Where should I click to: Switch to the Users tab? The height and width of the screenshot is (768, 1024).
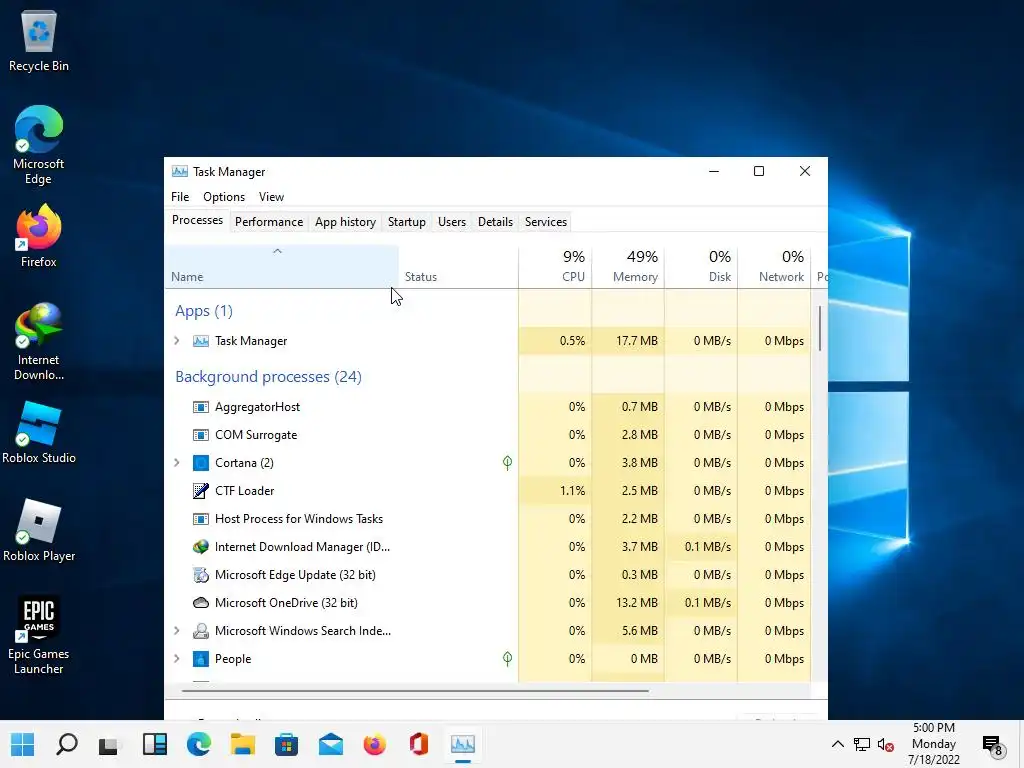[452, 222]
